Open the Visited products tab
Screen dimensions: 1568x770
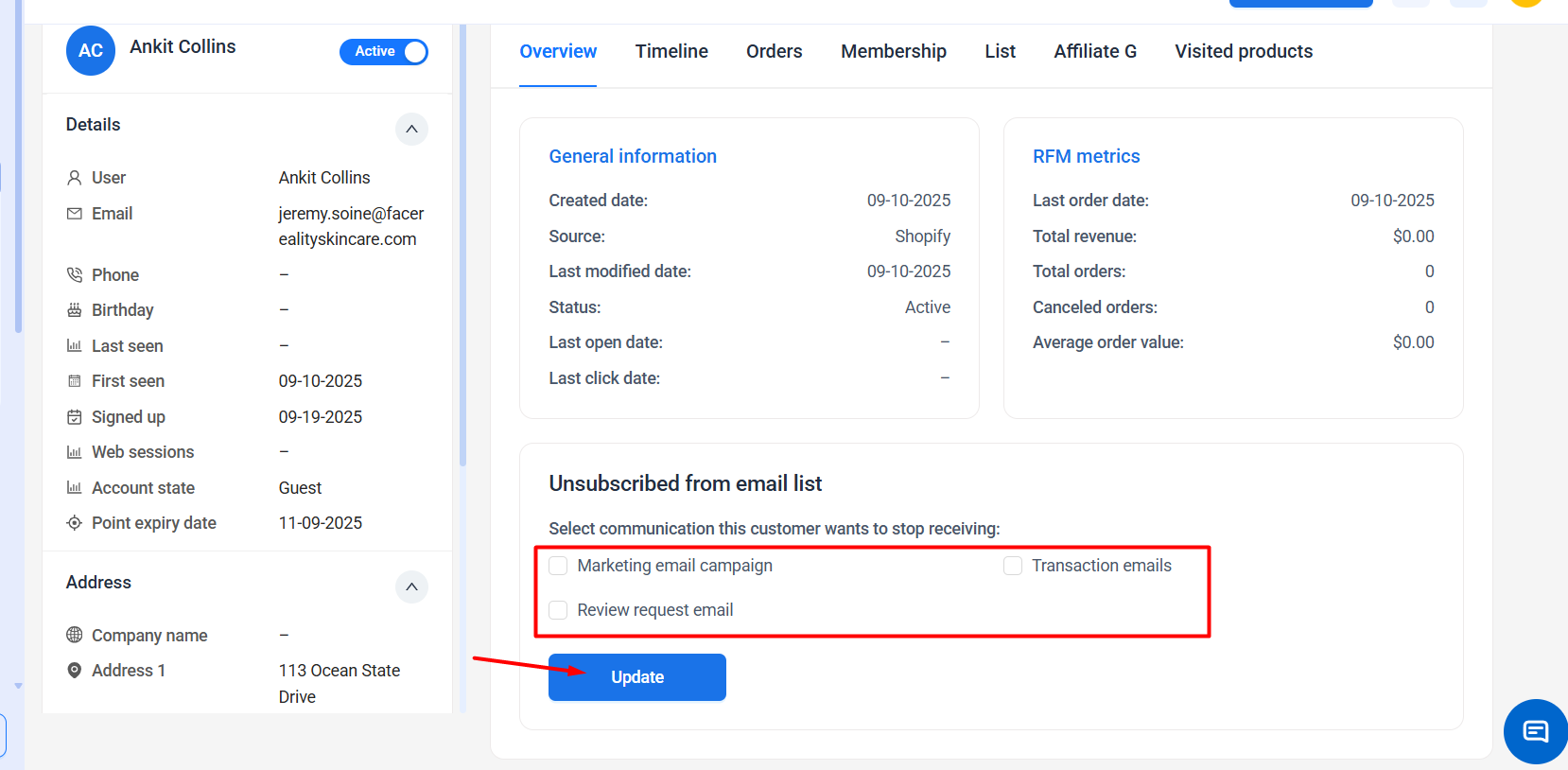click(x=1243, y=51)
